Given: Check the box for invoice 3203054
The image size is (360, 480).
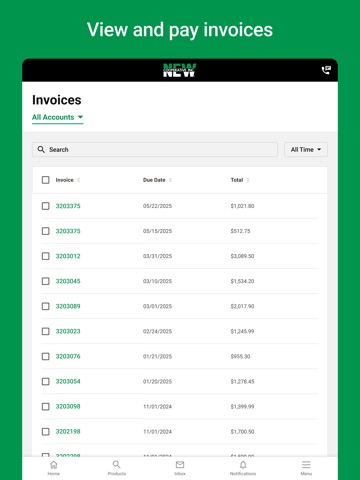Looking at the screenshot, I should point(46,381).
